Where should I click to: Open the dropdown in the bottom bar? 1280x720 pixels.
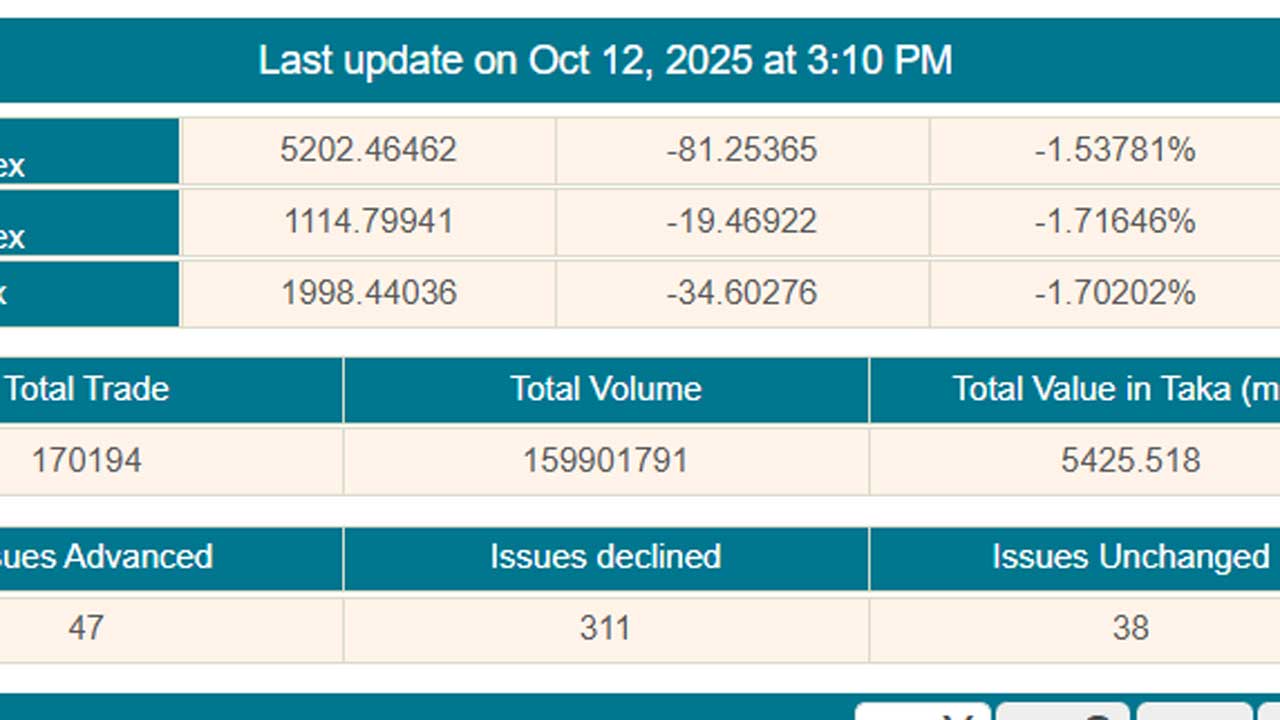923,711
